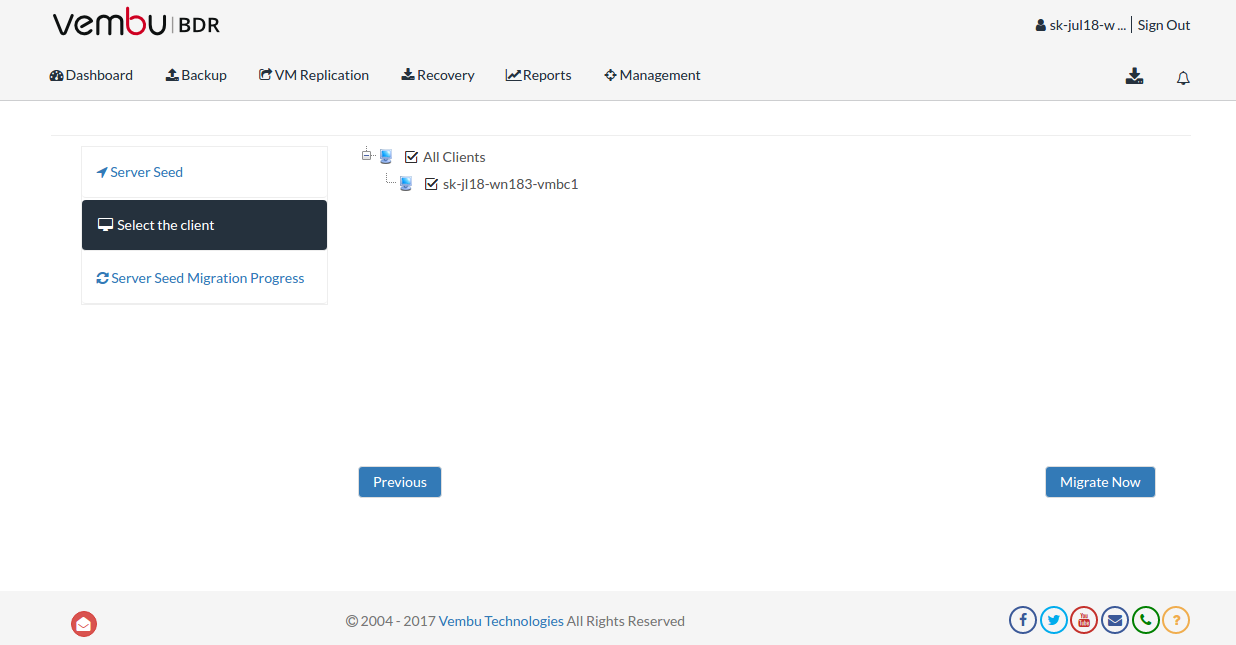This screenshot has height=645, width=1236.
Task: Click the Previous button
Action: pos(400,482)
